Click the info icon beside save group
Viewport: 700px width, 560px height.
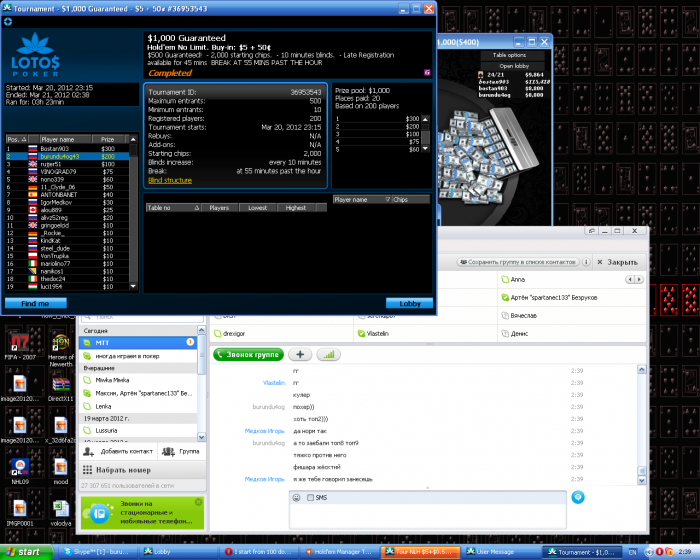(x=586, y=262)
